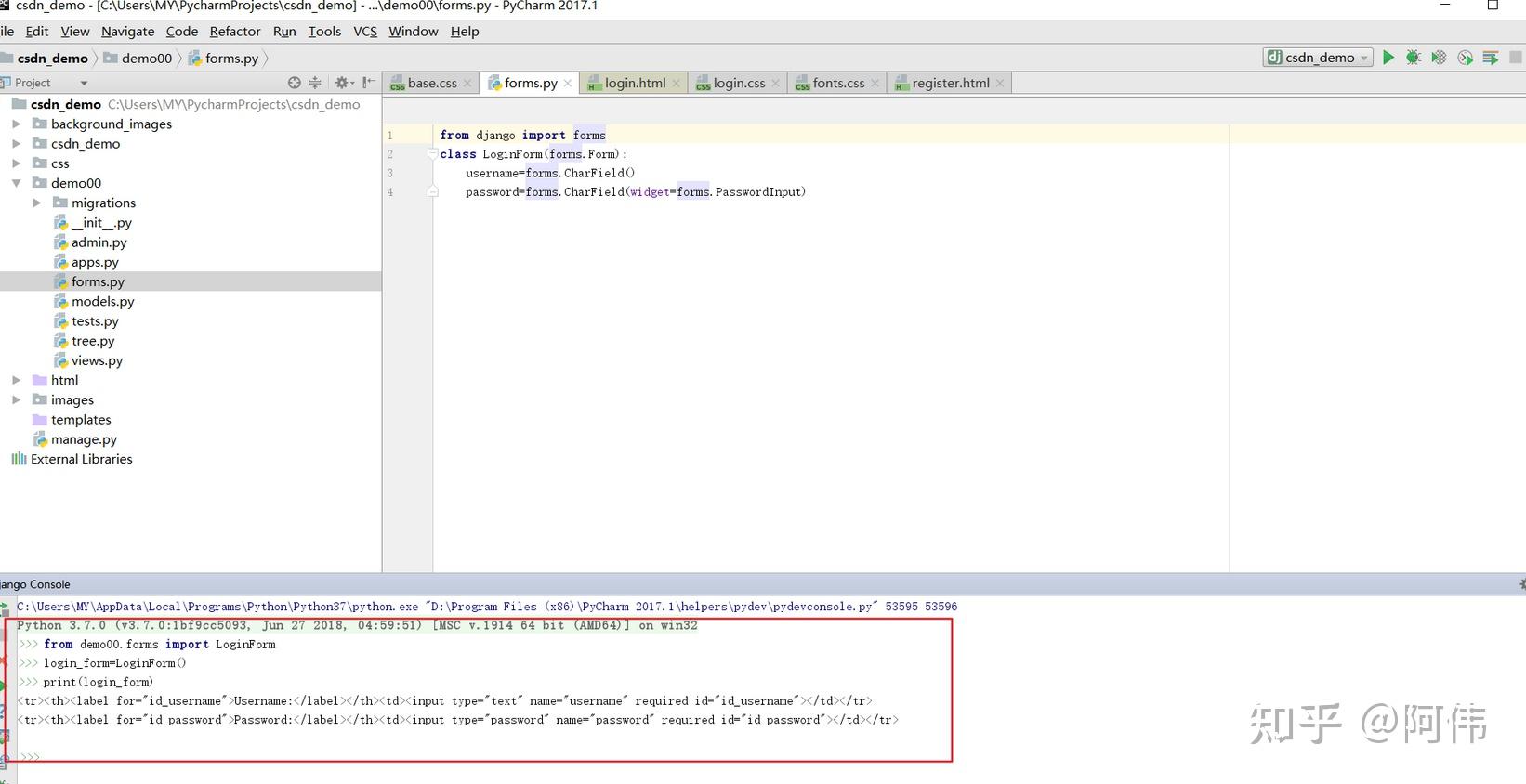The image size is (1526, 784).
Task: Select apps.py in project tree
Action: pos(86,262)
